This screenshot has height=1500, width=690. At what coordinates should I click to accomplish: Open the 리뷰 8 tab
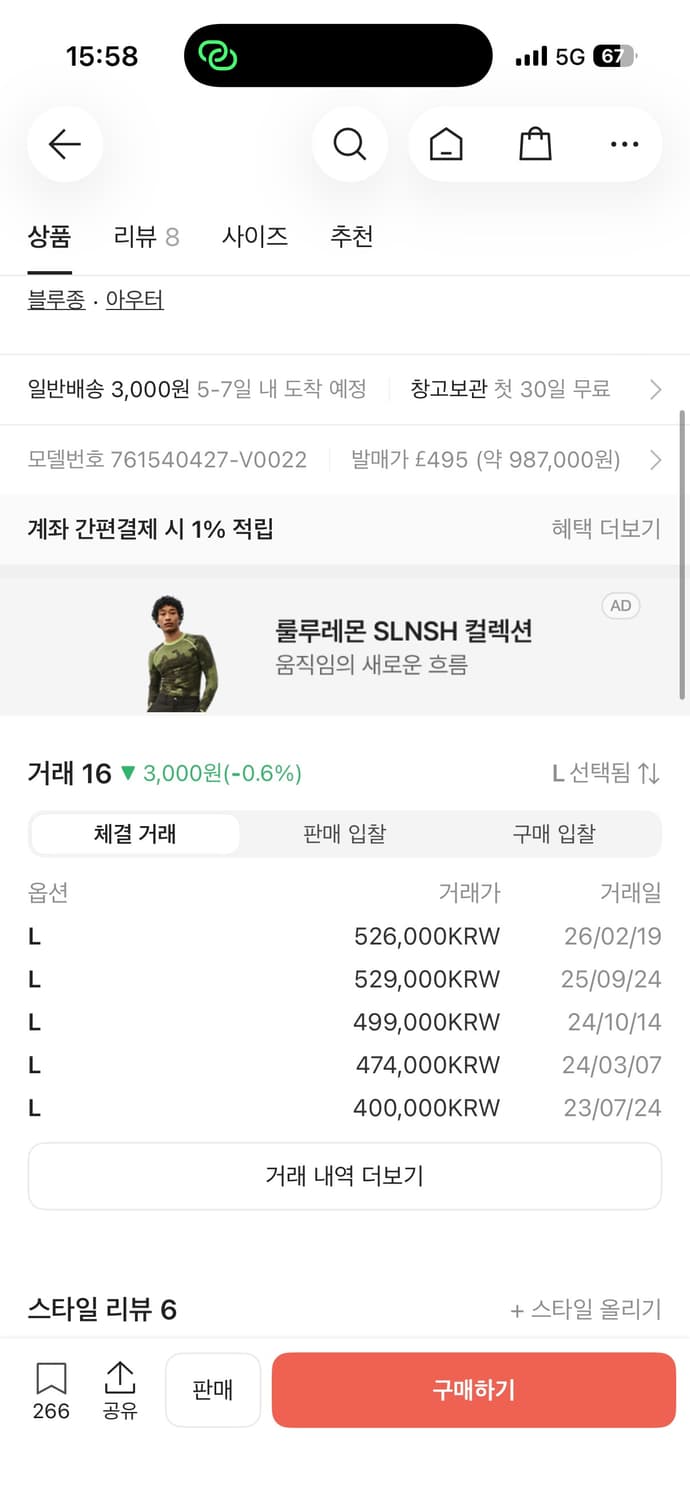[x=146, y=236]
